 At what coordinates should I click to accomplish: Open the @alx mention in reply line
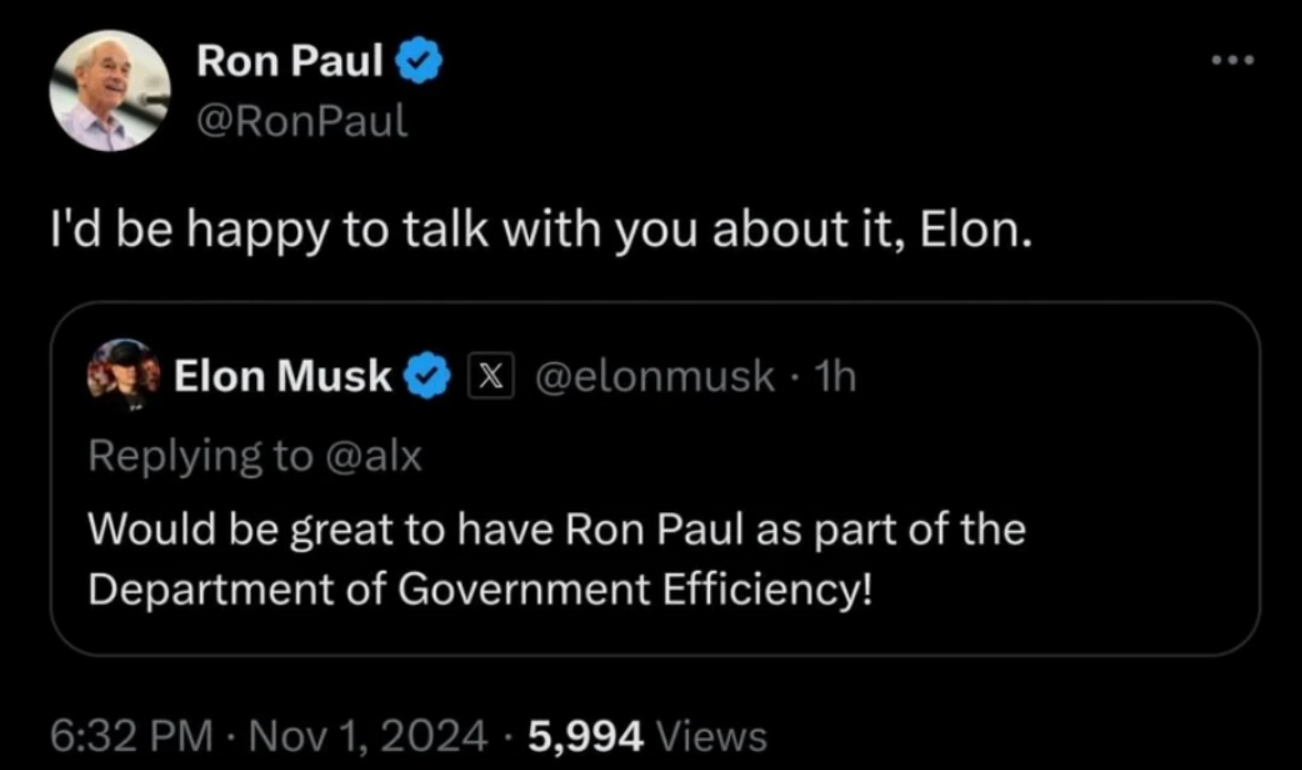[371, 456]
